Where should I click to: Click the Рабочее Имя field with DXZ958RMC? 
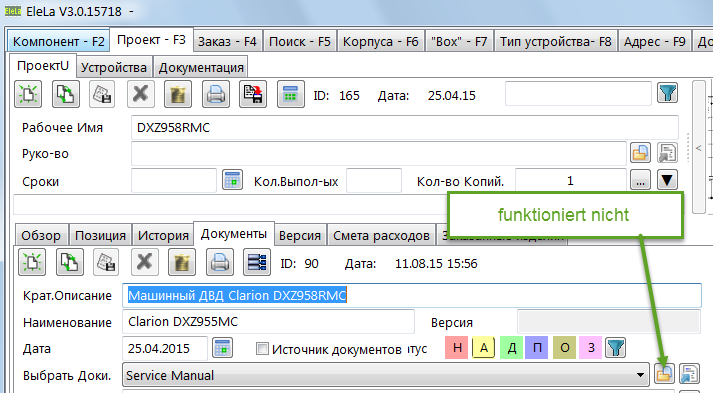click(x=405, y=127)
